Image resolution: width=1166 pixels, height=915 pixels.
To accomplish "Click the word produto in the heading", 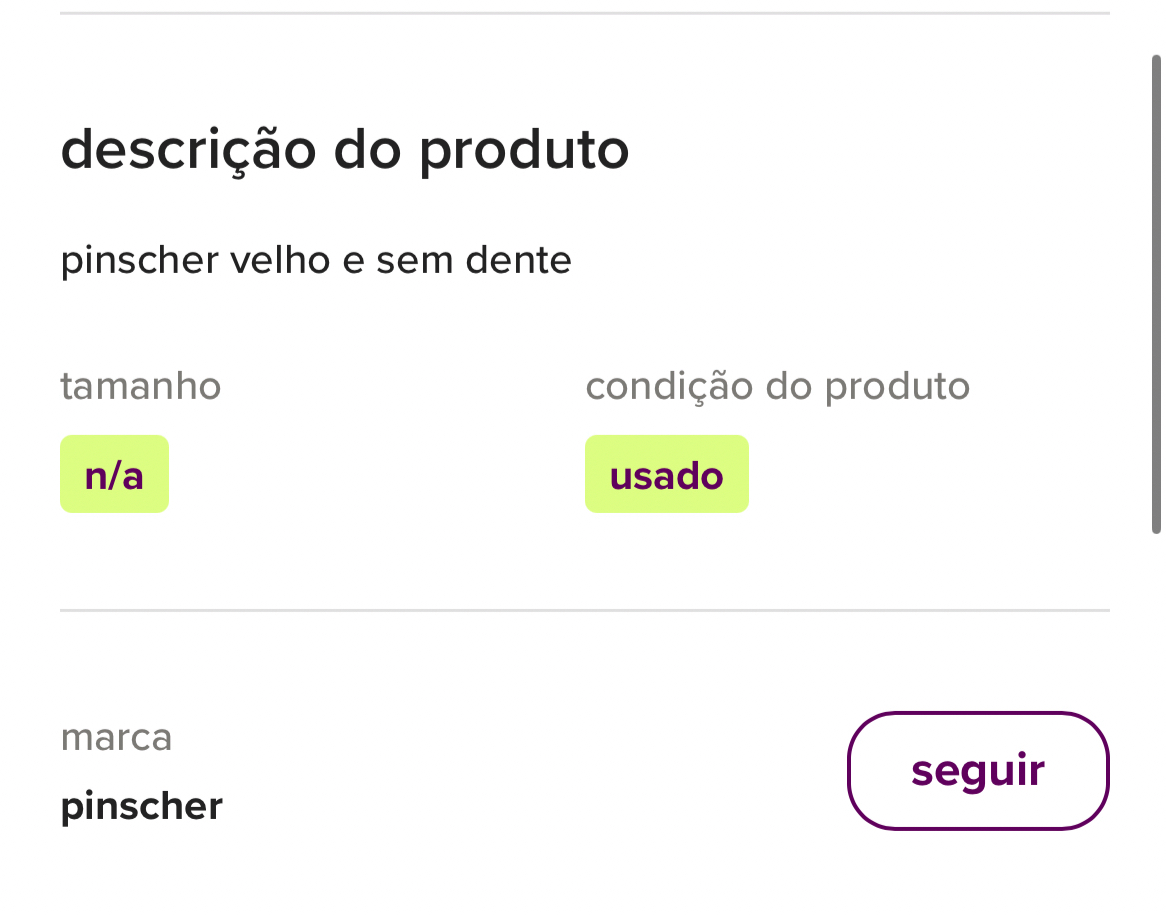I will point(524,152).
